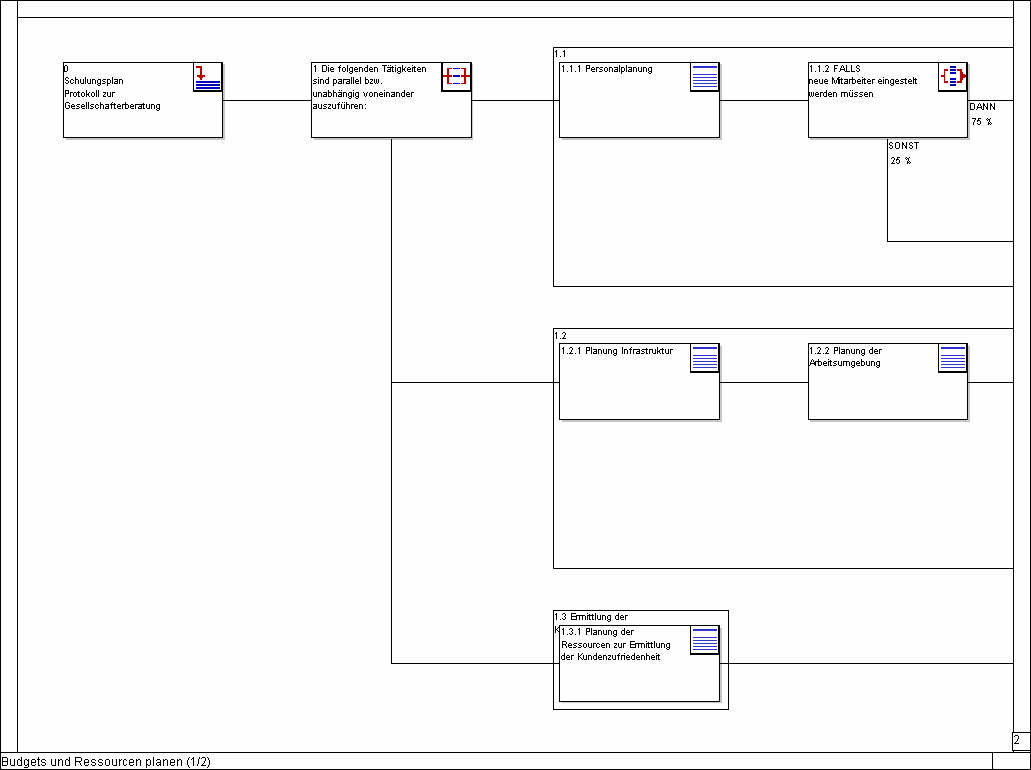Select the parallel-branch icon on node 1

[x=456, y=77]
